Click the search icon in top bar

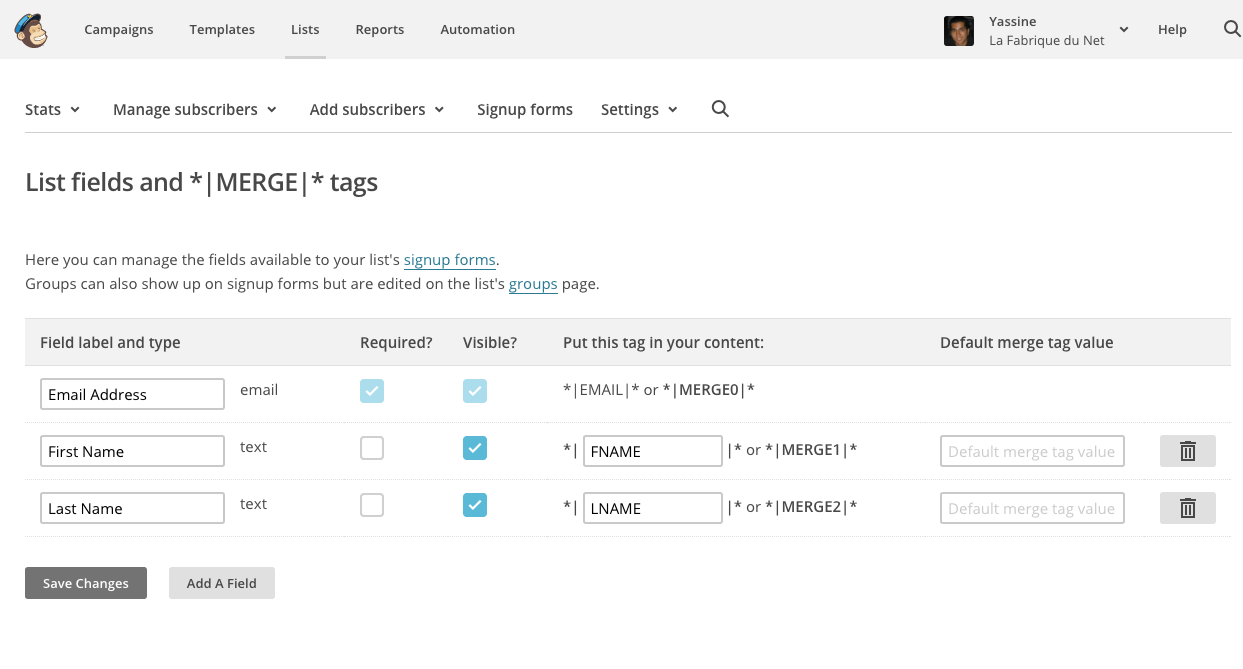pyautogui.click(x=1232, y=29)
